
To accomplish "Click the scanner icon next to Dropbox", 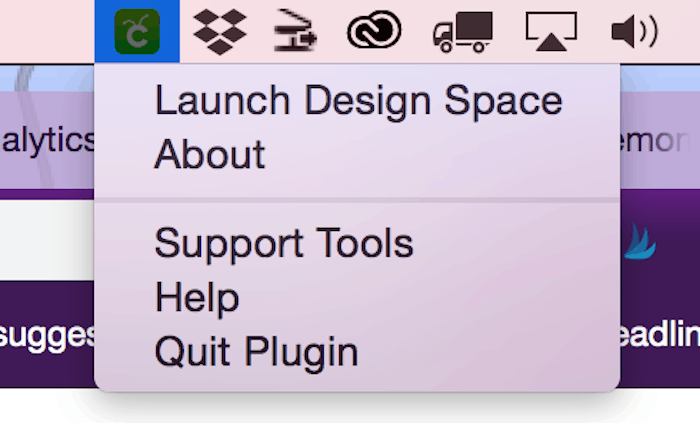I will coord(295,31).
